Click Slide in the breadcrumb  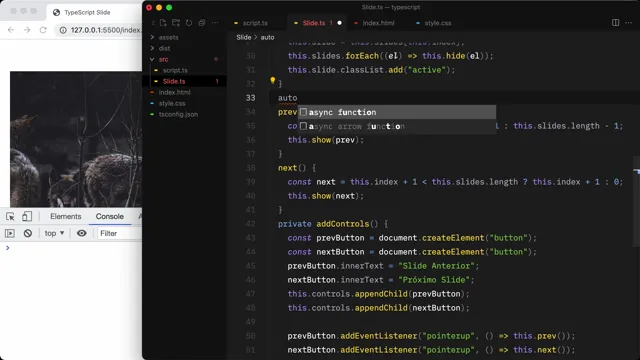pos(244,37)
